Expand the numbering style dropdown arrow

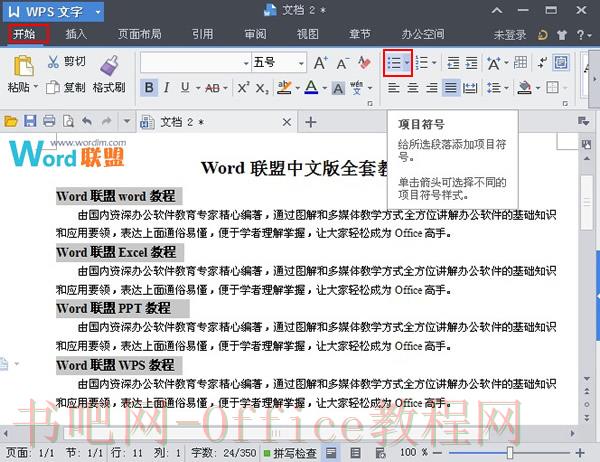(434, 62)
